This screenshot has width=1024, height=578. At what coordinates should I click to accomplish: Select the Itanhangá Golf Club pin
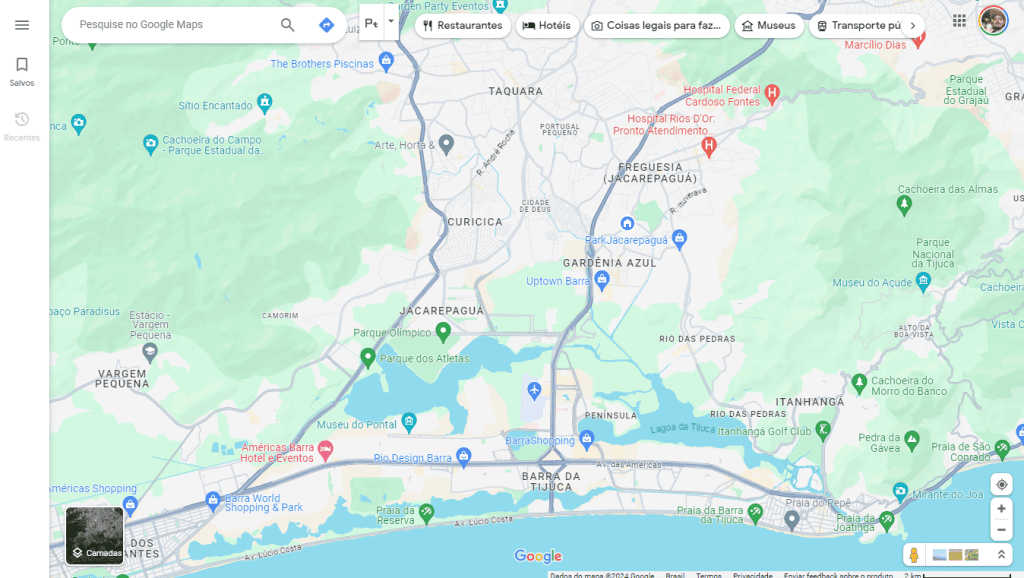coord(823,429)
